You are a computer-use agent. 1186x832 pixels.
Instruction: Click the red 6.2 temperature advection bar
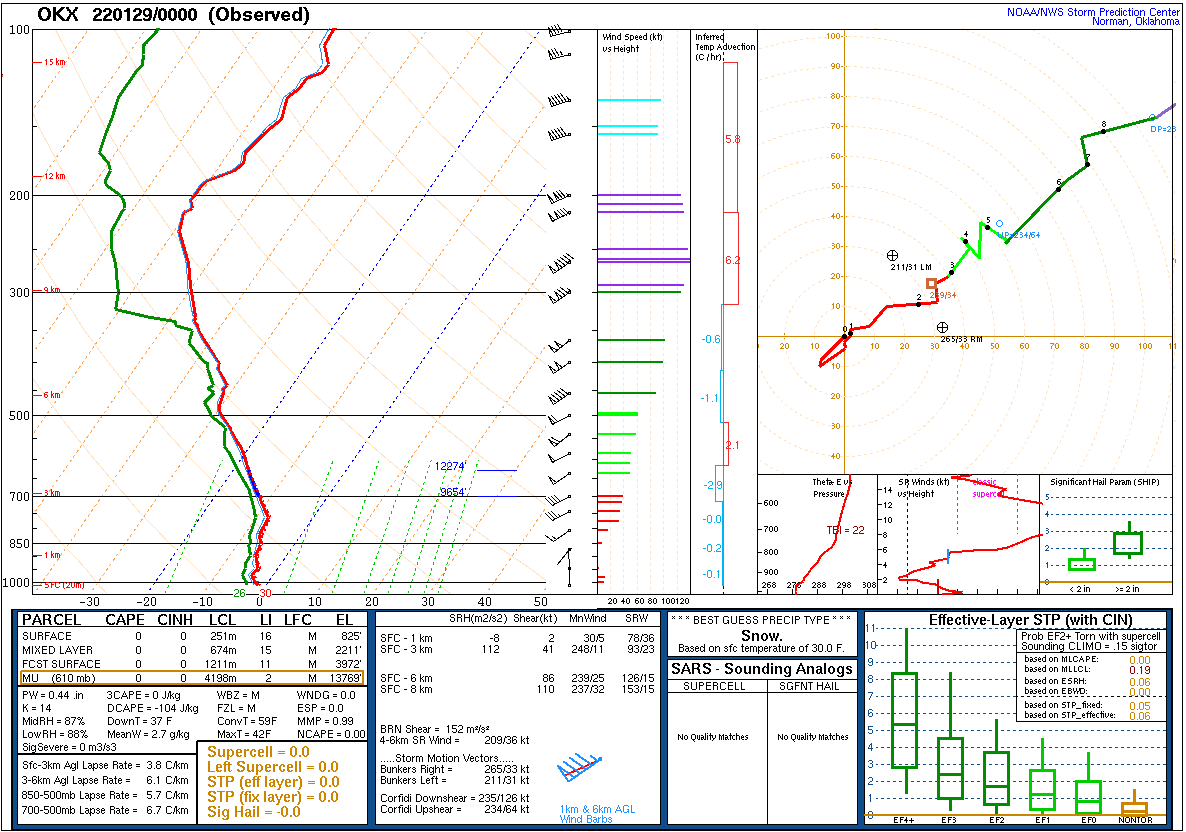point(731,259)
